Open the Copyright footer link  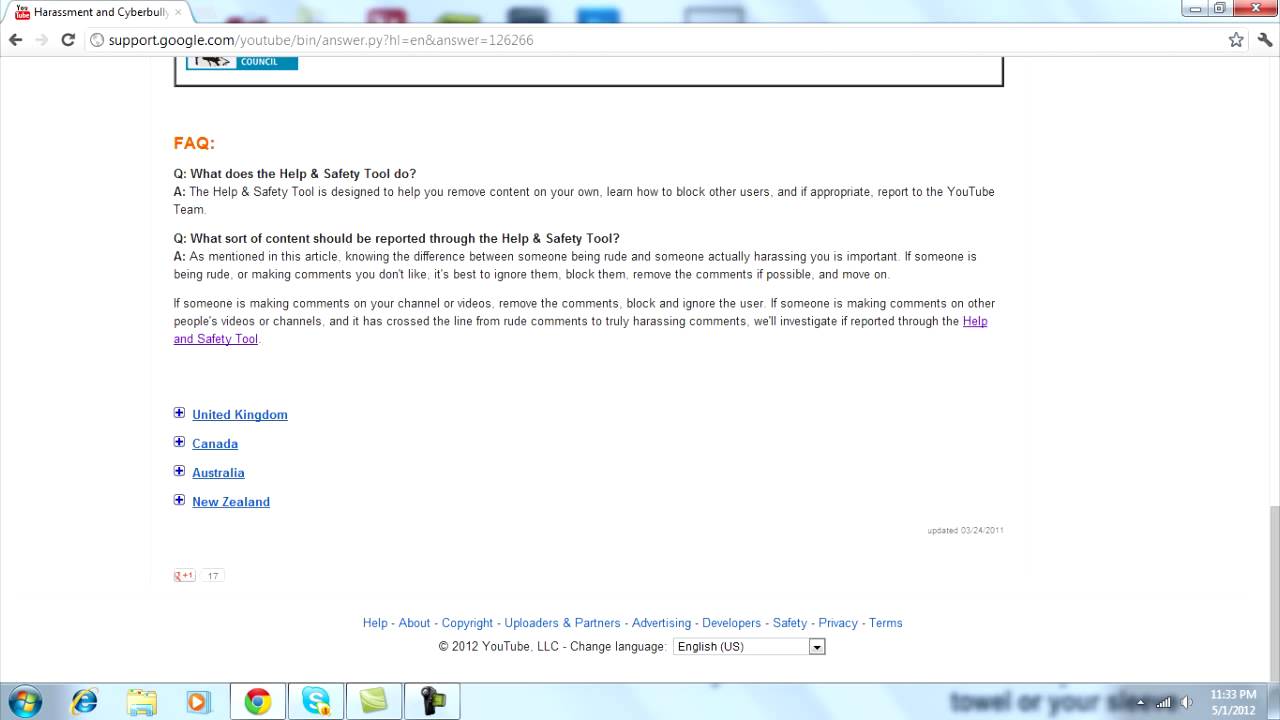[467, 623]
